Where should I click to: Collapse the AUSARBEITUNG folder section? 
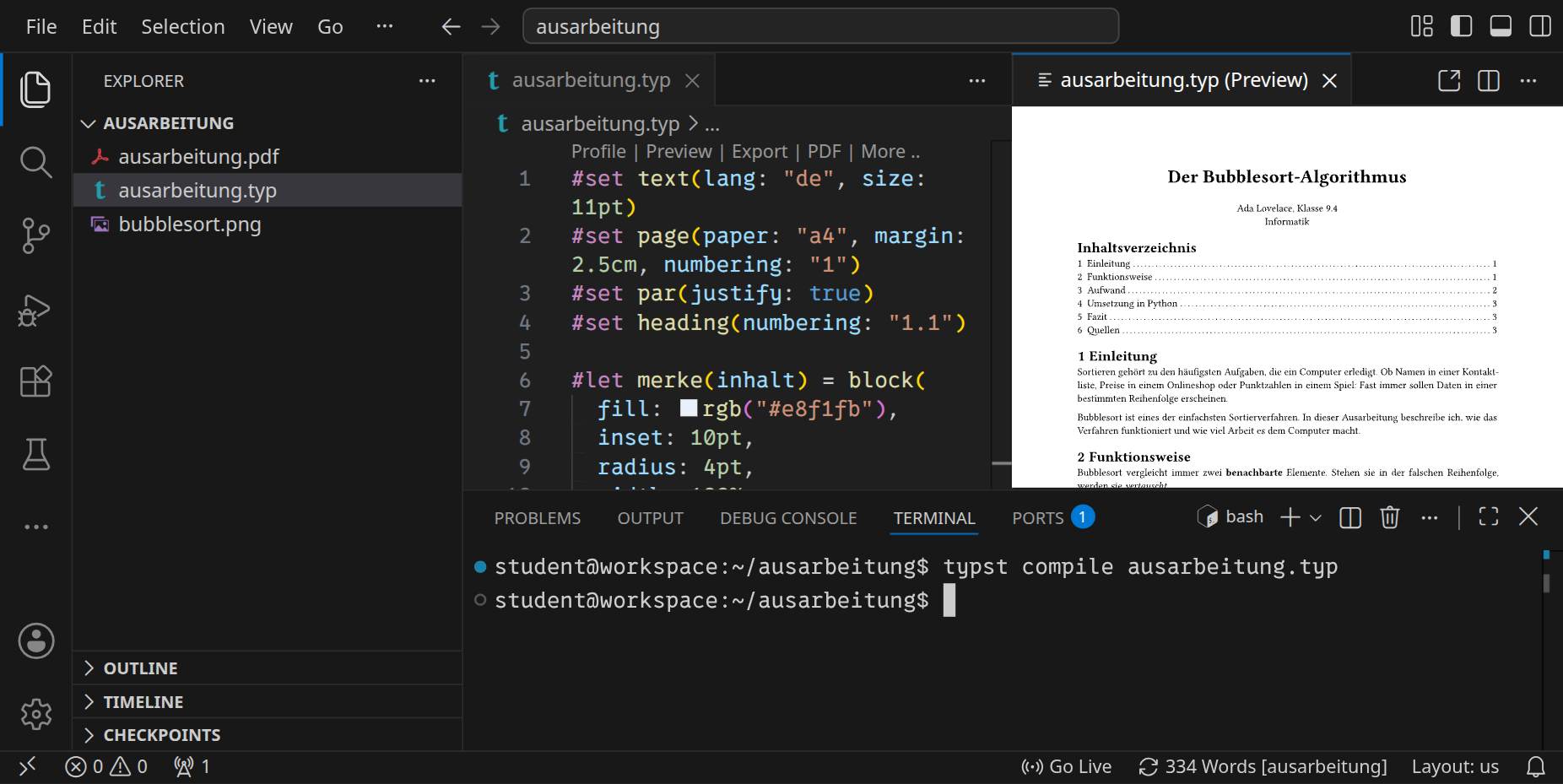(x=267, y=123)
